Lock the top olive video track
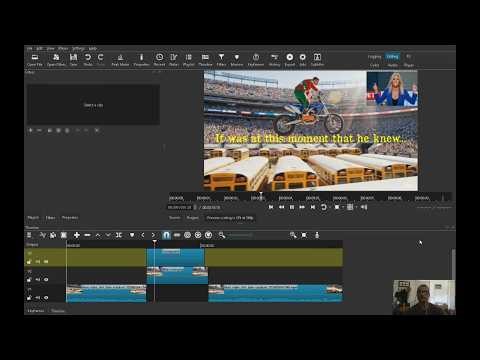Image resolution: width=480 pixels, height=360 pixels. pyautogui.click(x=29, y=262)
